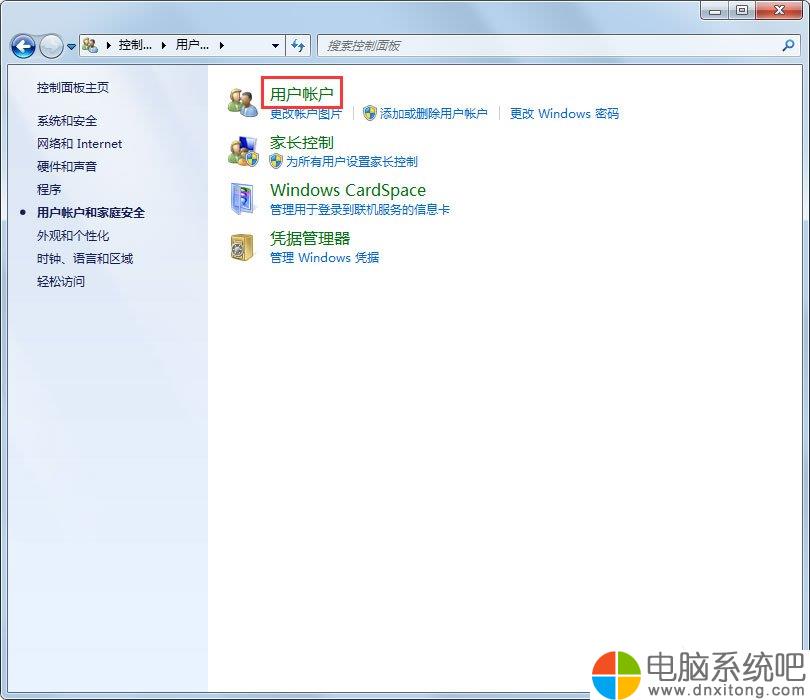Select the 用户... breadcrumb segment

pyautogui.click(x=192, y=45)
